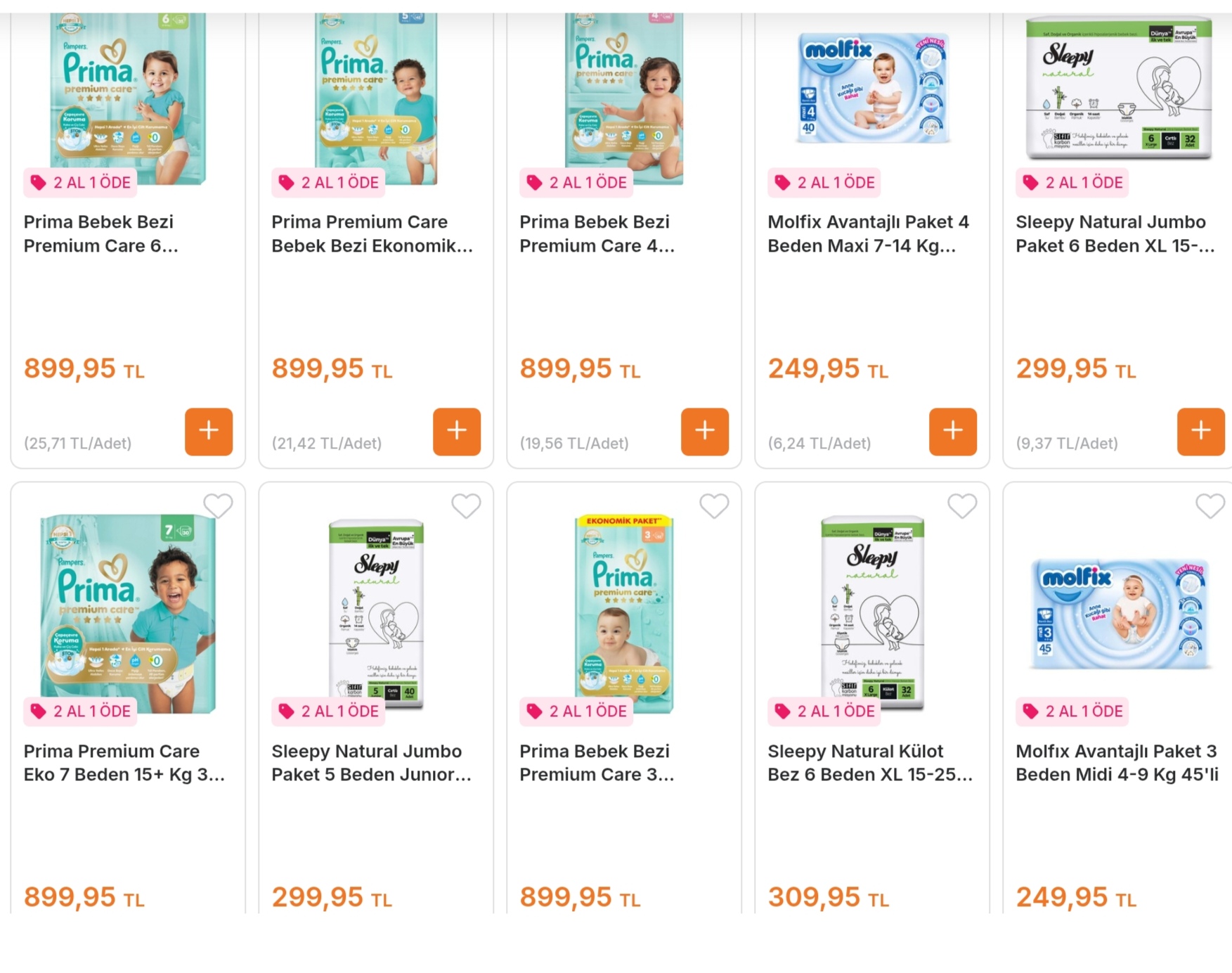
Task: Add Prima Bebek Bezi Premium Care 4 to cart
Action: [x=705, y=431]
